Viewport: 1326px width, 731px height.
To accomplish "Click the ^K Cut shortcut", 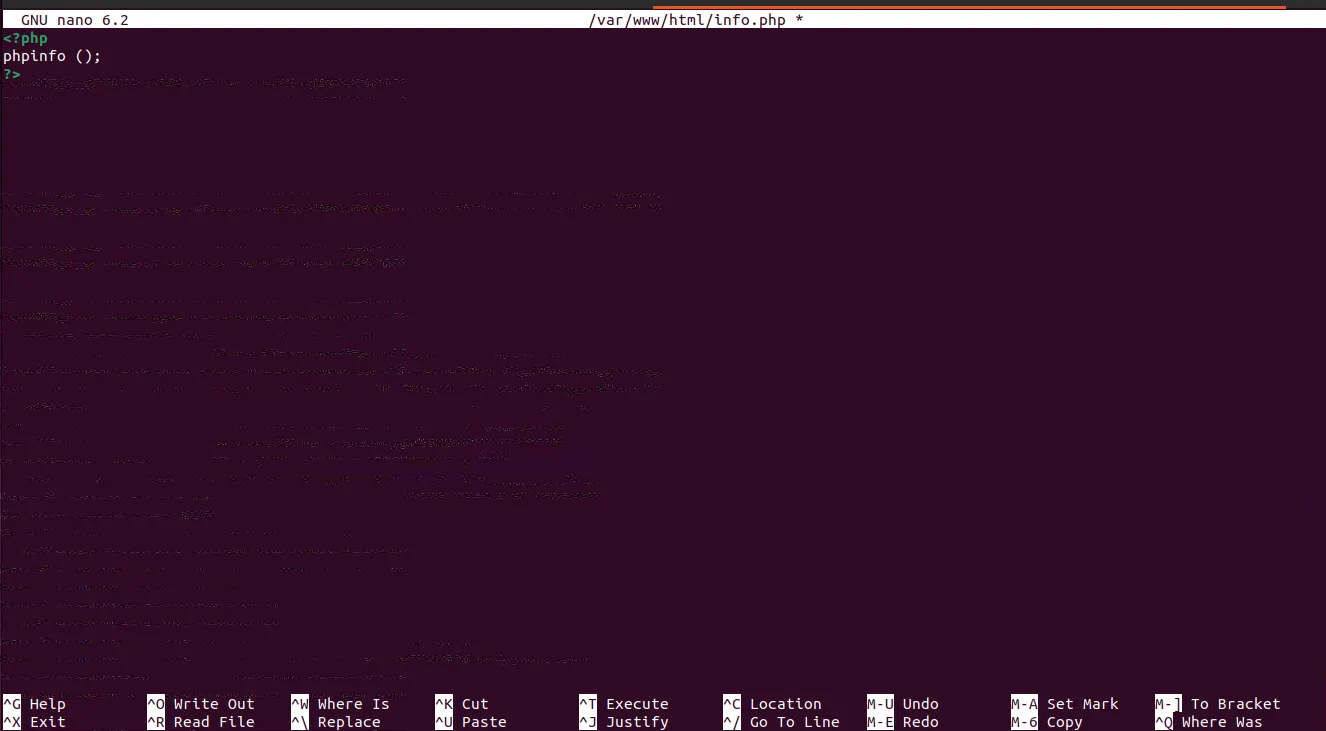I will click(462, 704).
